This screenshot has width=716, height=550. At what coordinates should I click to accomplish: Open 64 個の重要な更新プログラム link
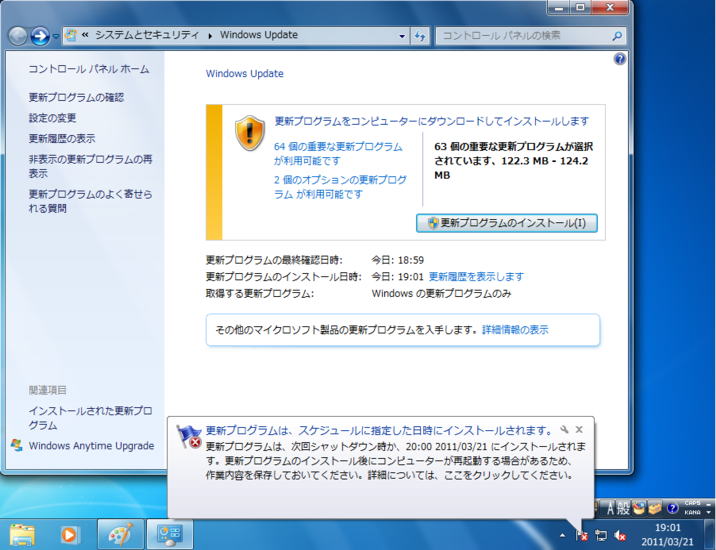pos(338,153)
